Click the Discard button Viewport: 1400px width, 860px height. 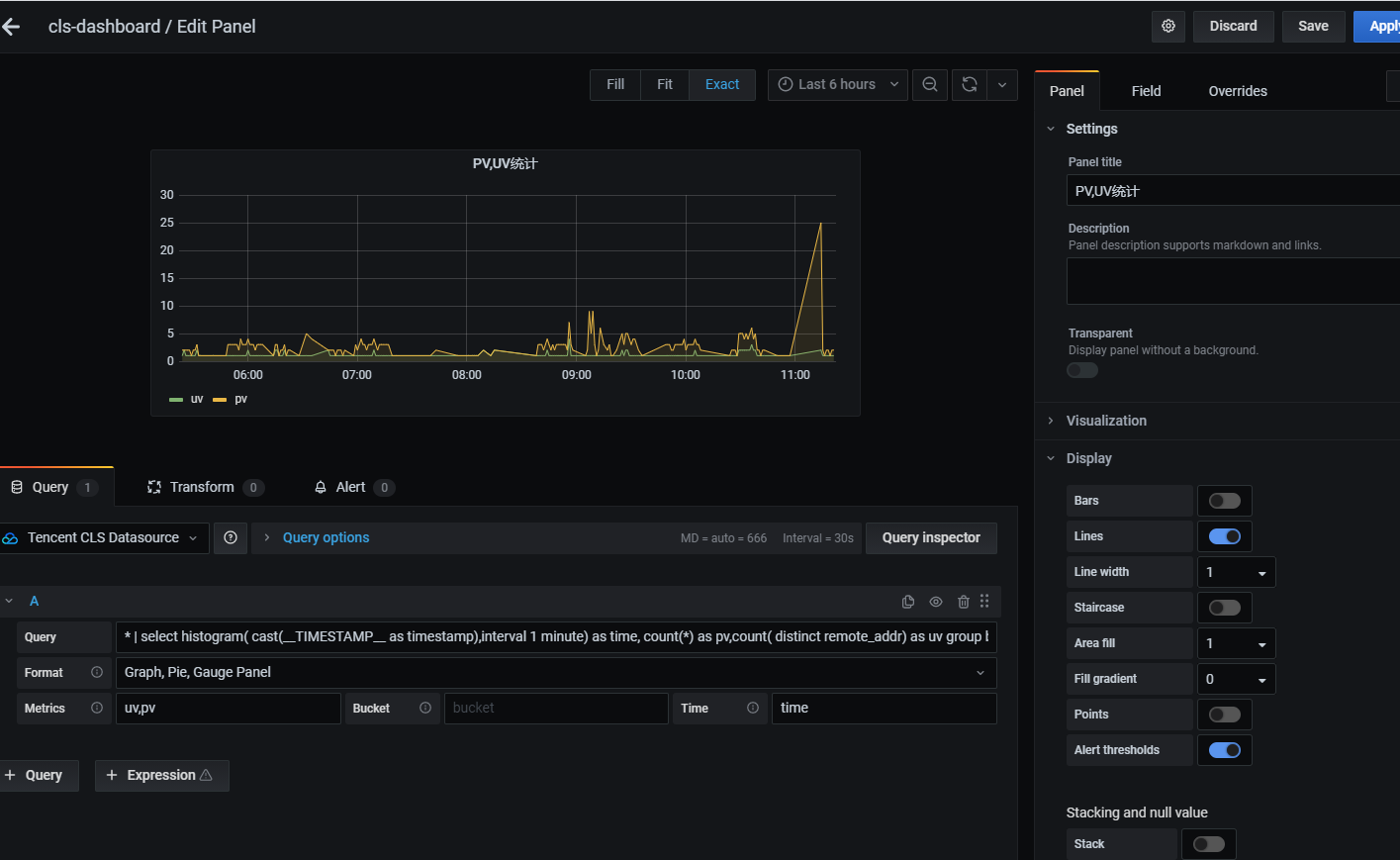pos(1233,26)
